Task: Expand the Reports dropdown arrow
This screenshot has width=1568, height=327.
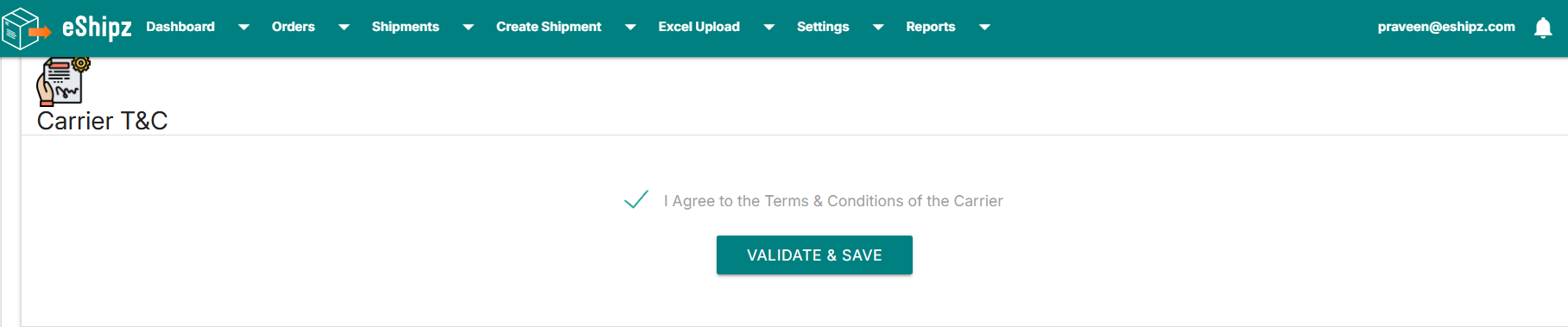Action: 984,28
